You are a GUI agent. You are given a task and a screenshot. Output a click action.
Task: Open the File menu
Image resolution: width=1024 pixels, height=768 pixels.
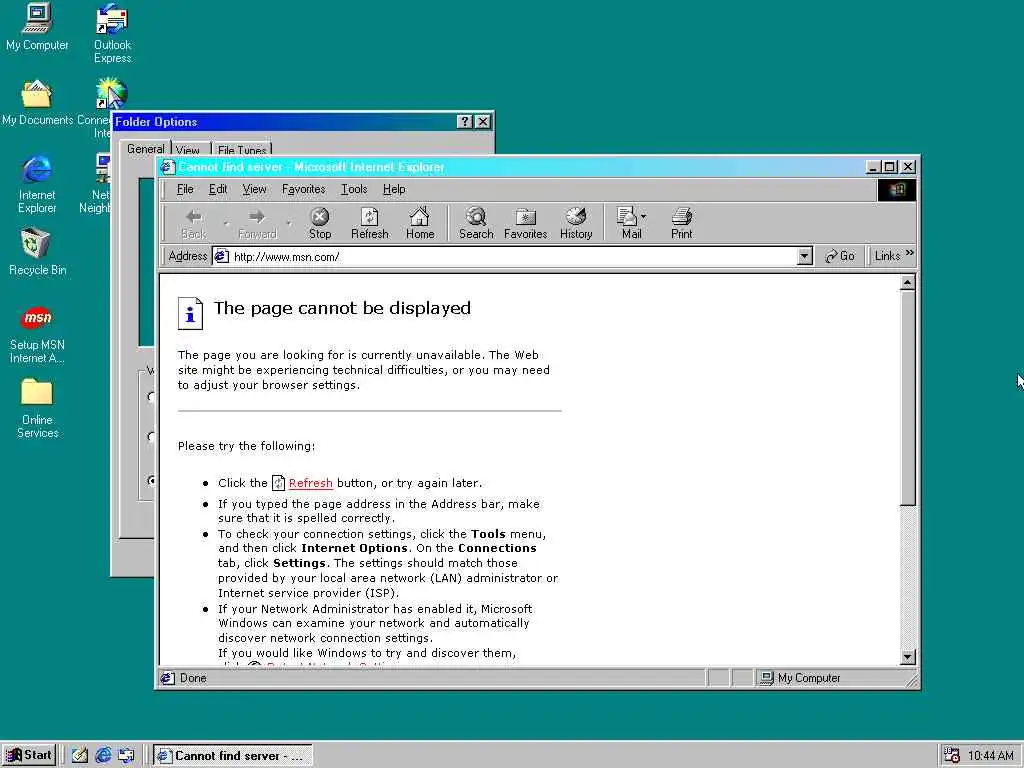click(x=185, y=189)
